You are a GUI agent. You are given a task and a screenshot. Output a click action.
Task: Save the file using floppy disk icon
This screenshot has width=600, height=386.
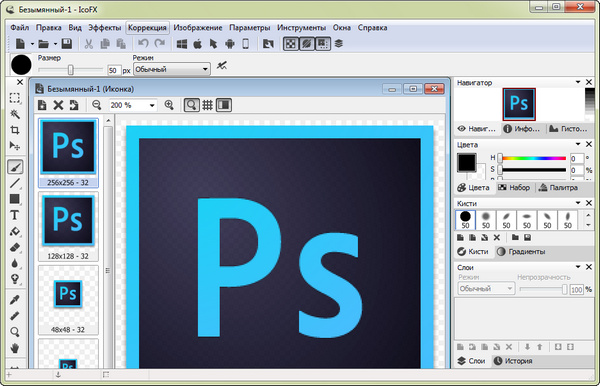pos(67,44)
